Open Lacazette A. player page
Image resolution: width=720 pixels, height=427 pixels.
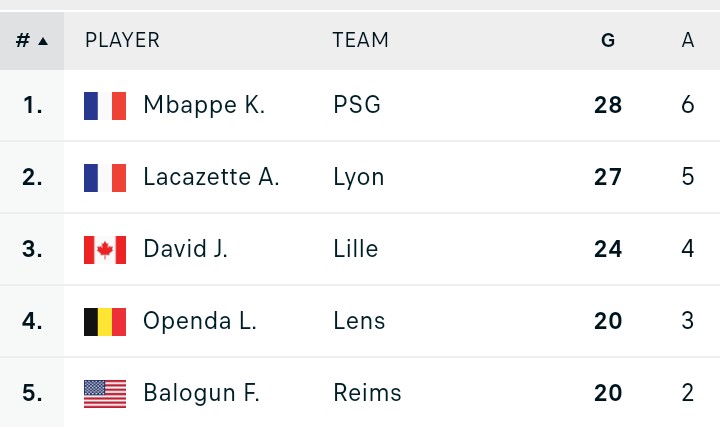click(x=211, y=177)
